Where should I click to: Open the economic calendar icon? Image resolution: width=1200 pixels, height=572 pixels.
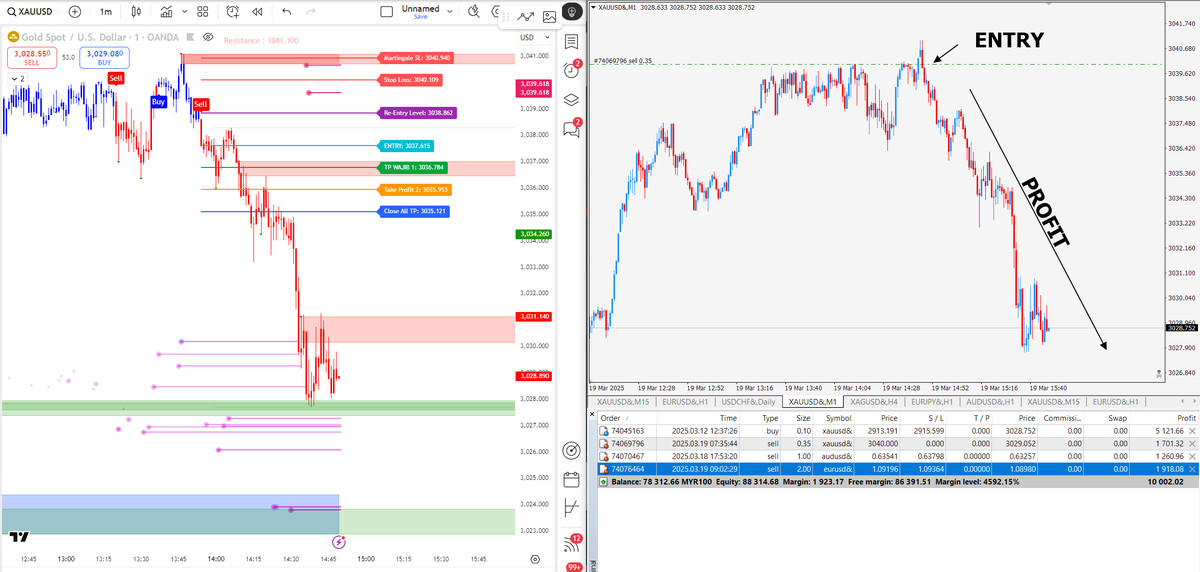[571, 478]
